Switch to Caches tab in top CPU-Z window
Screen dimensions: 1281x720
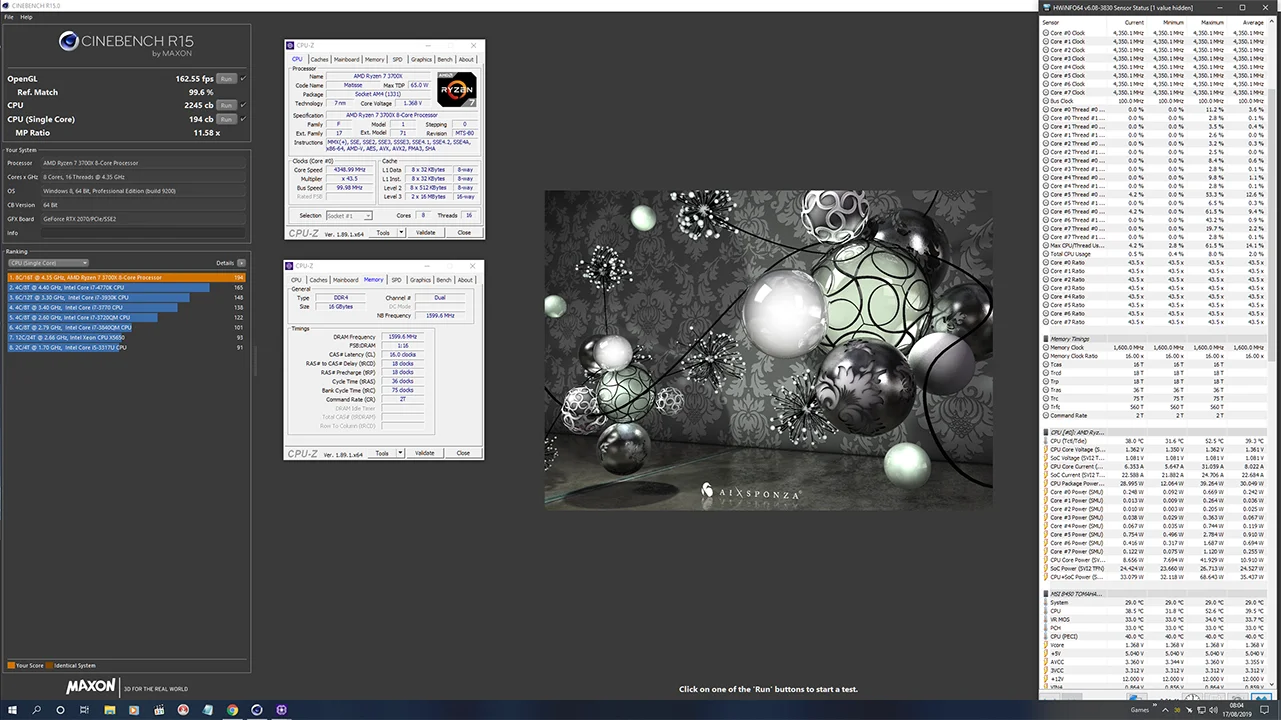319,59
